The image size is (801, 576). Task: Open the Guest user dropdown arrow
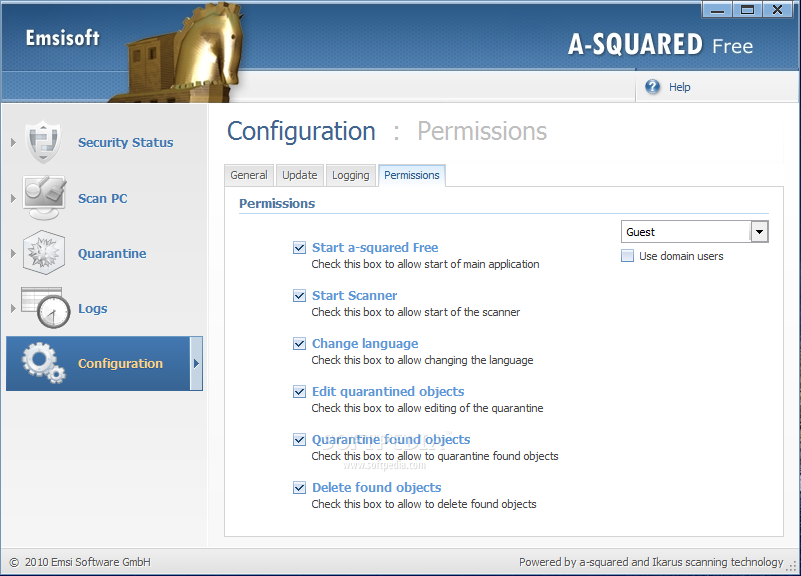[x=759, y=232]
